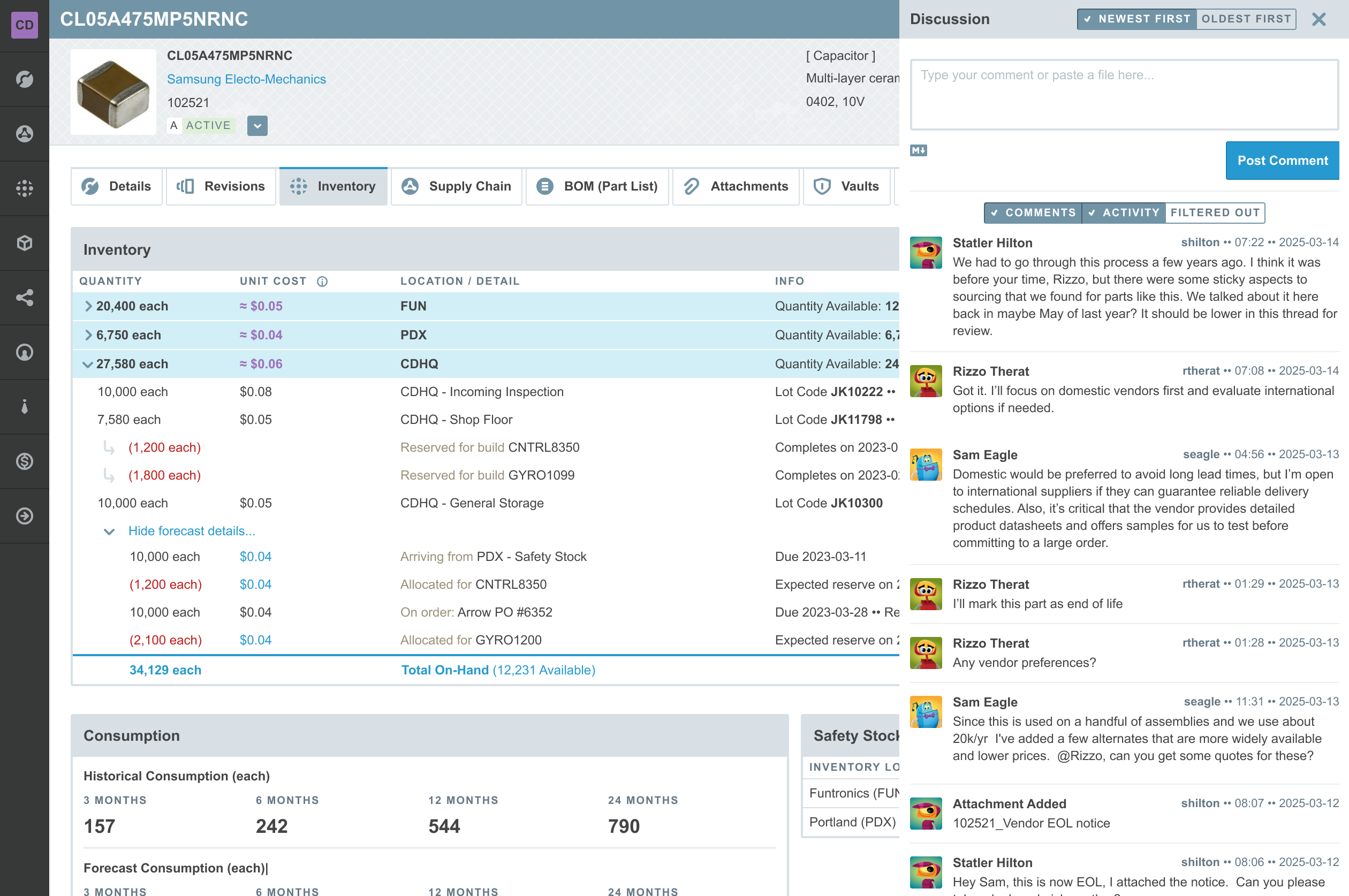1349x896 pixels.
Task: Open the BOM (Part List) tab
Action: [x=597, y=186]
